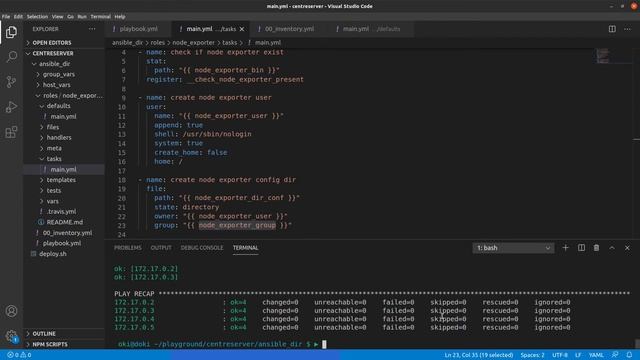Expand the files folder
Screen dimensions: 640x360
click(x=53, y=127)
